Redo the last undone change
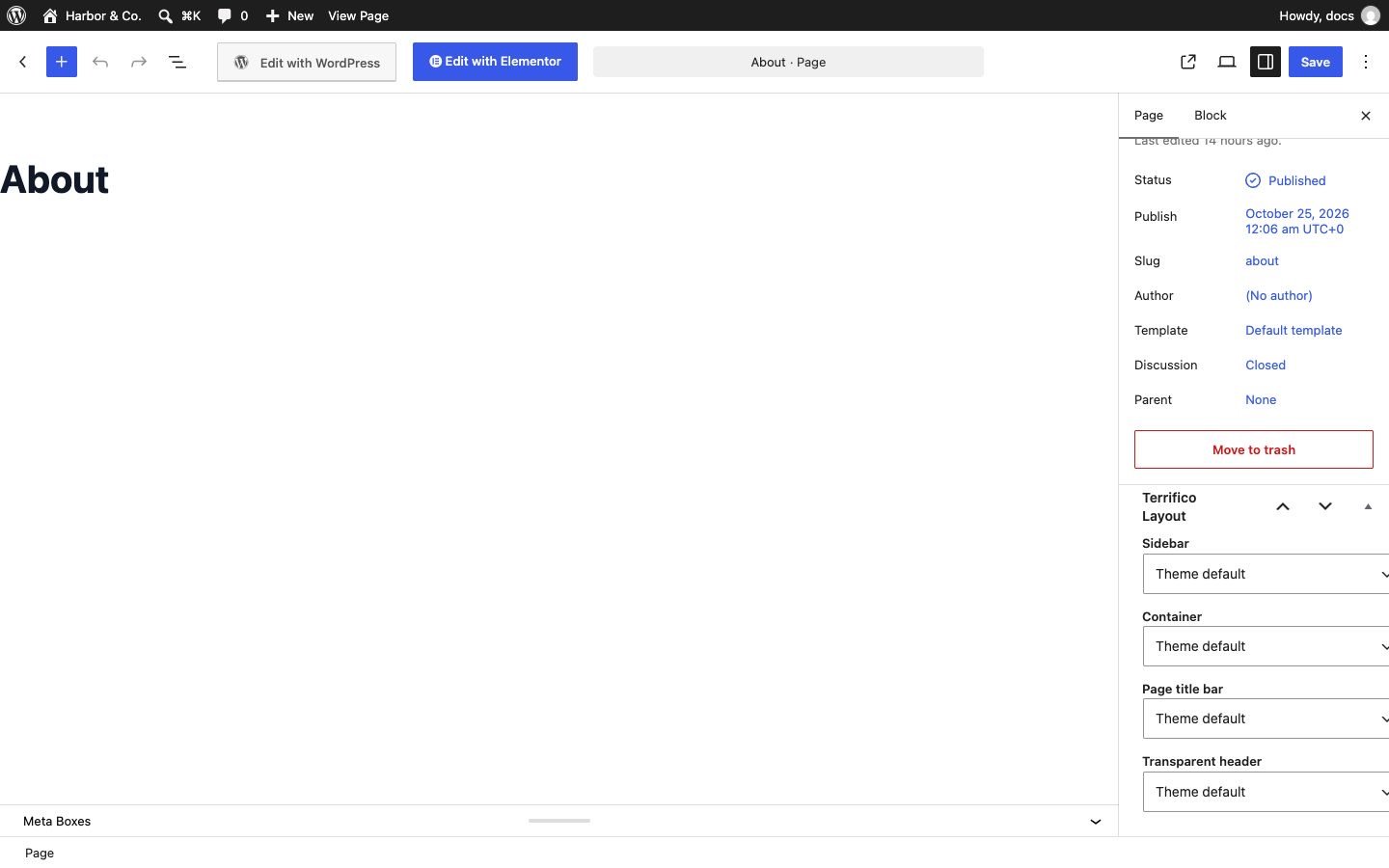The height and width of the screenshot is (868, 1389). 139,62
